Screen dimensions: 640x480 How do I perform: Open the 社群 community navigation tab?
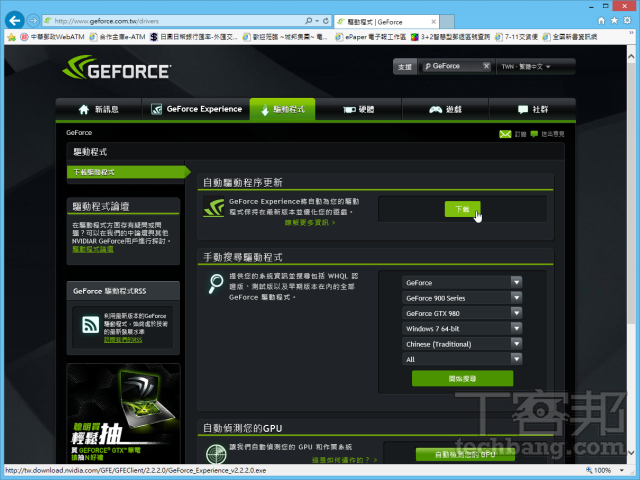click(x=532, y=109)
